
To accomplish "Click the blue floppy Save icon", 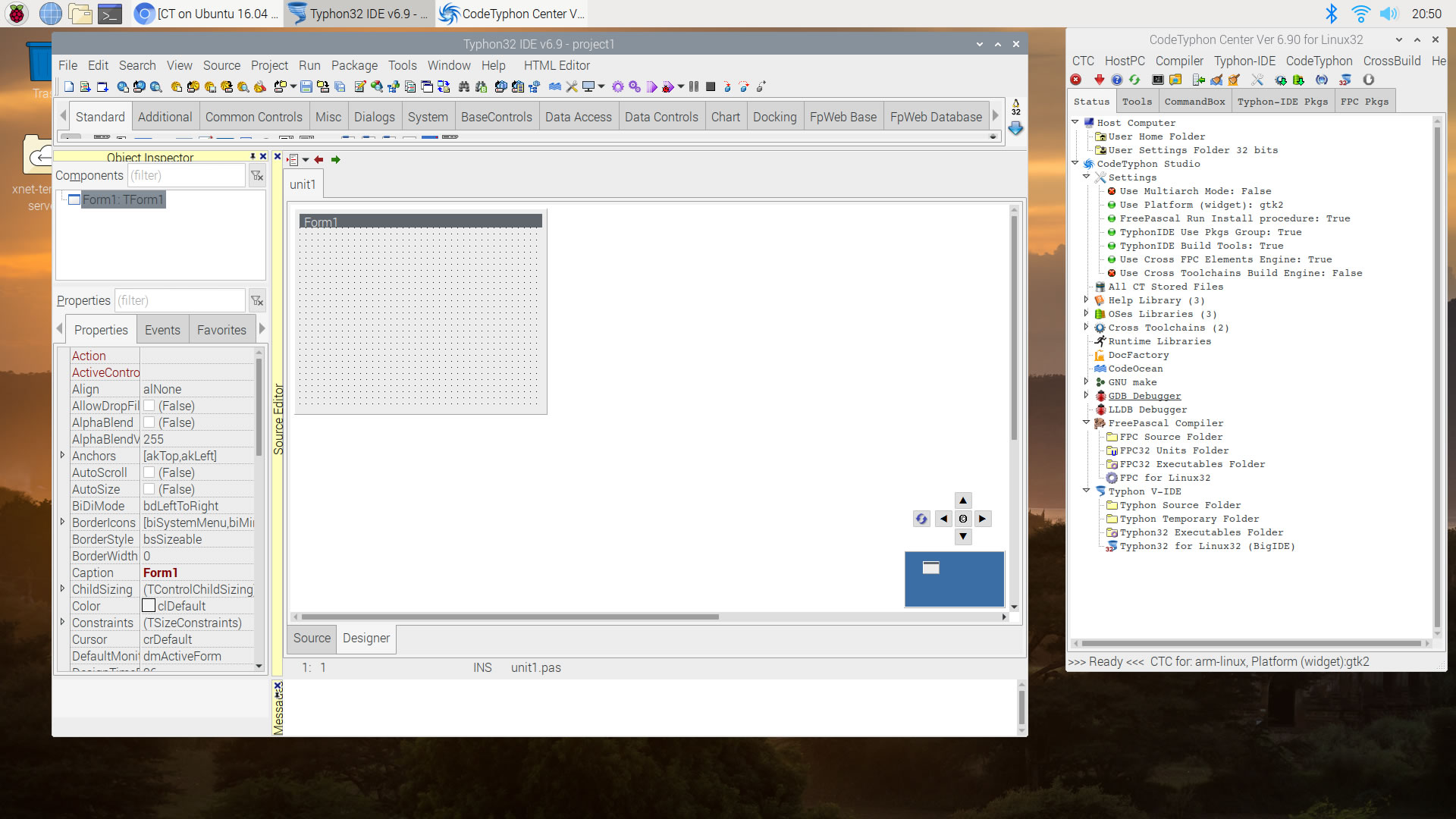I will click(306, 87).
